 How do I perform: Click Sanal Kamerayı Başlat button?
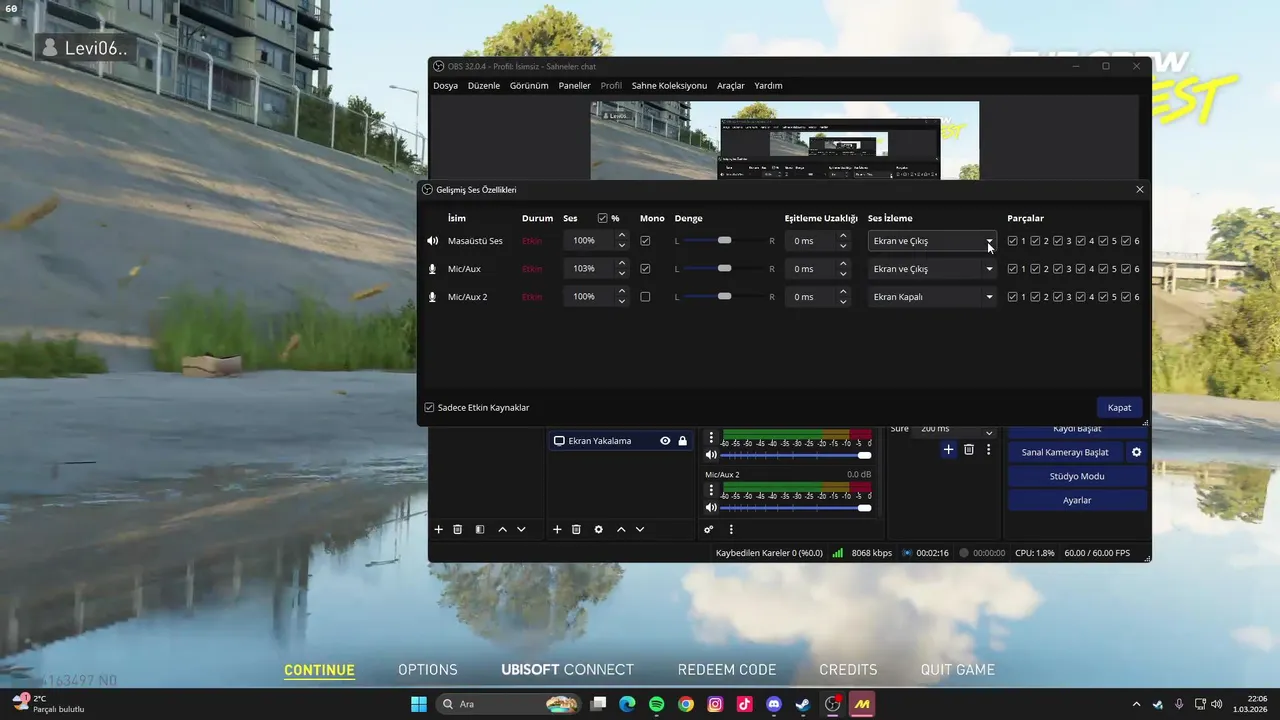tap(1064, 452)
